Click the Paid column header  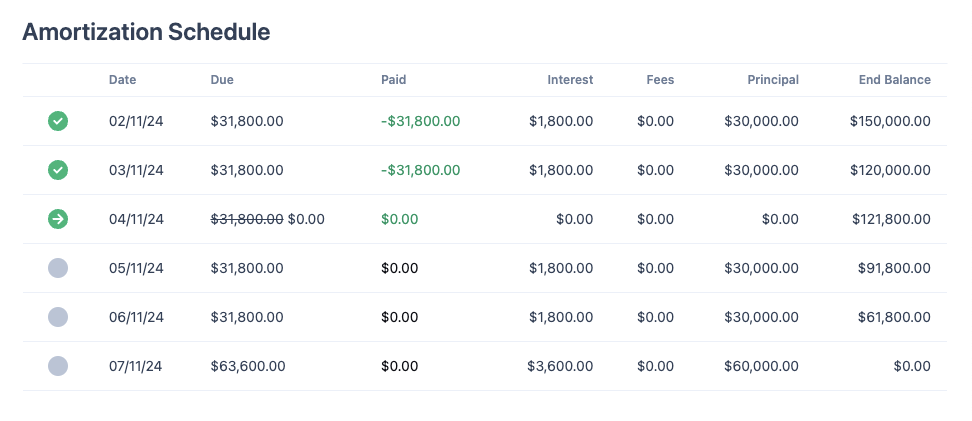tap(394, 79)
